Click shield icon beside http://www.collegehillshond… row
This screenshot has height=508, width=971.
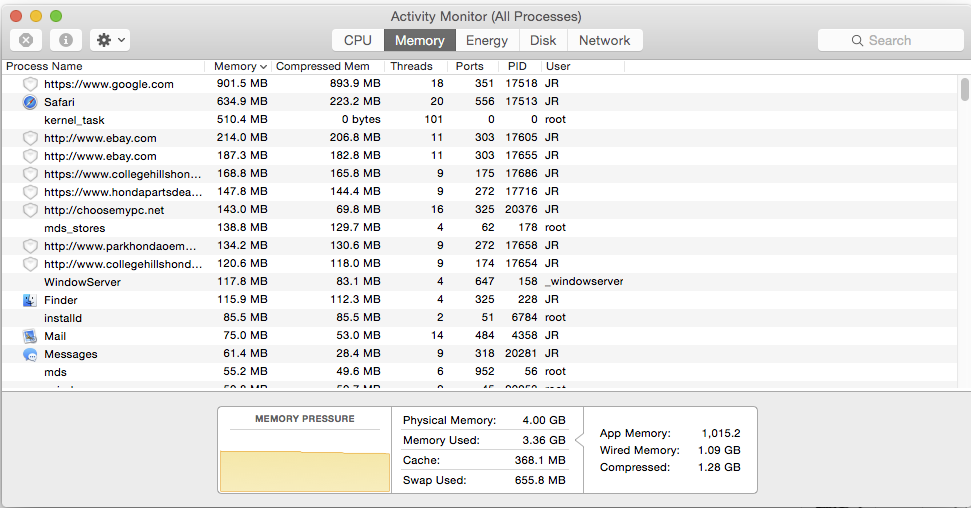(x=30, y=264)
